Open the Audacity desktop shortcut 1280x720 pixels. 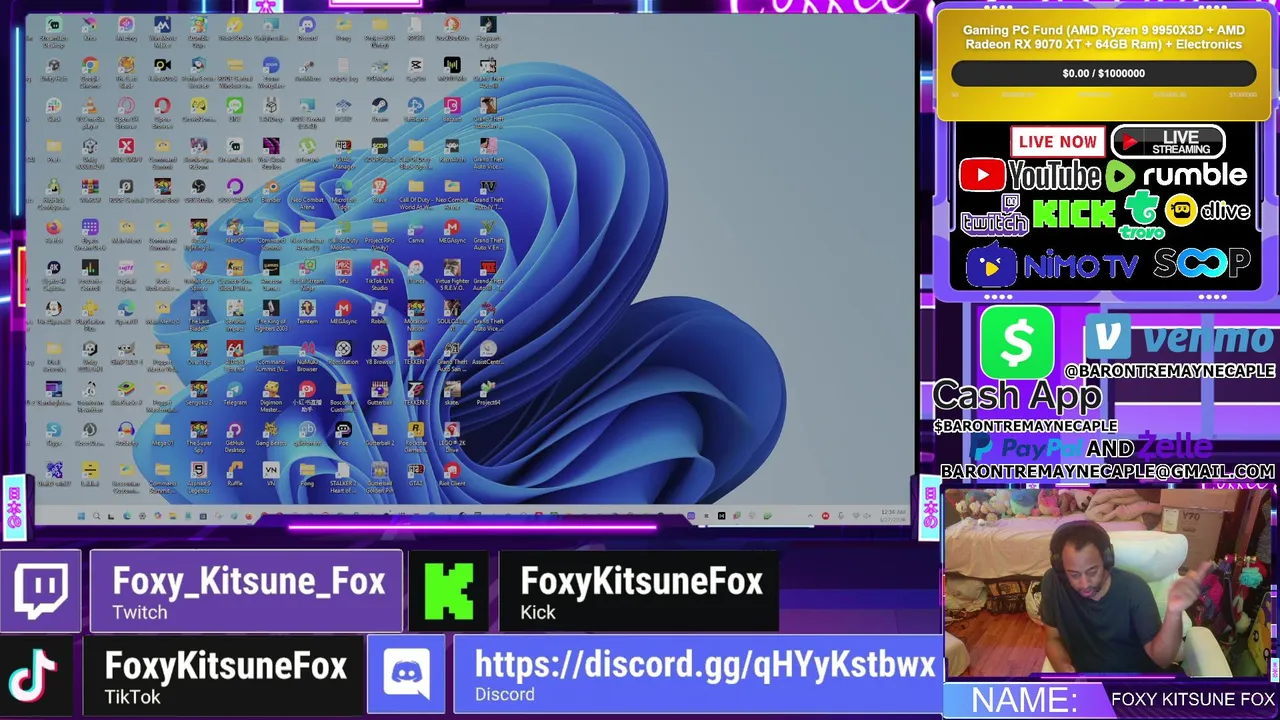click(126, 430)
